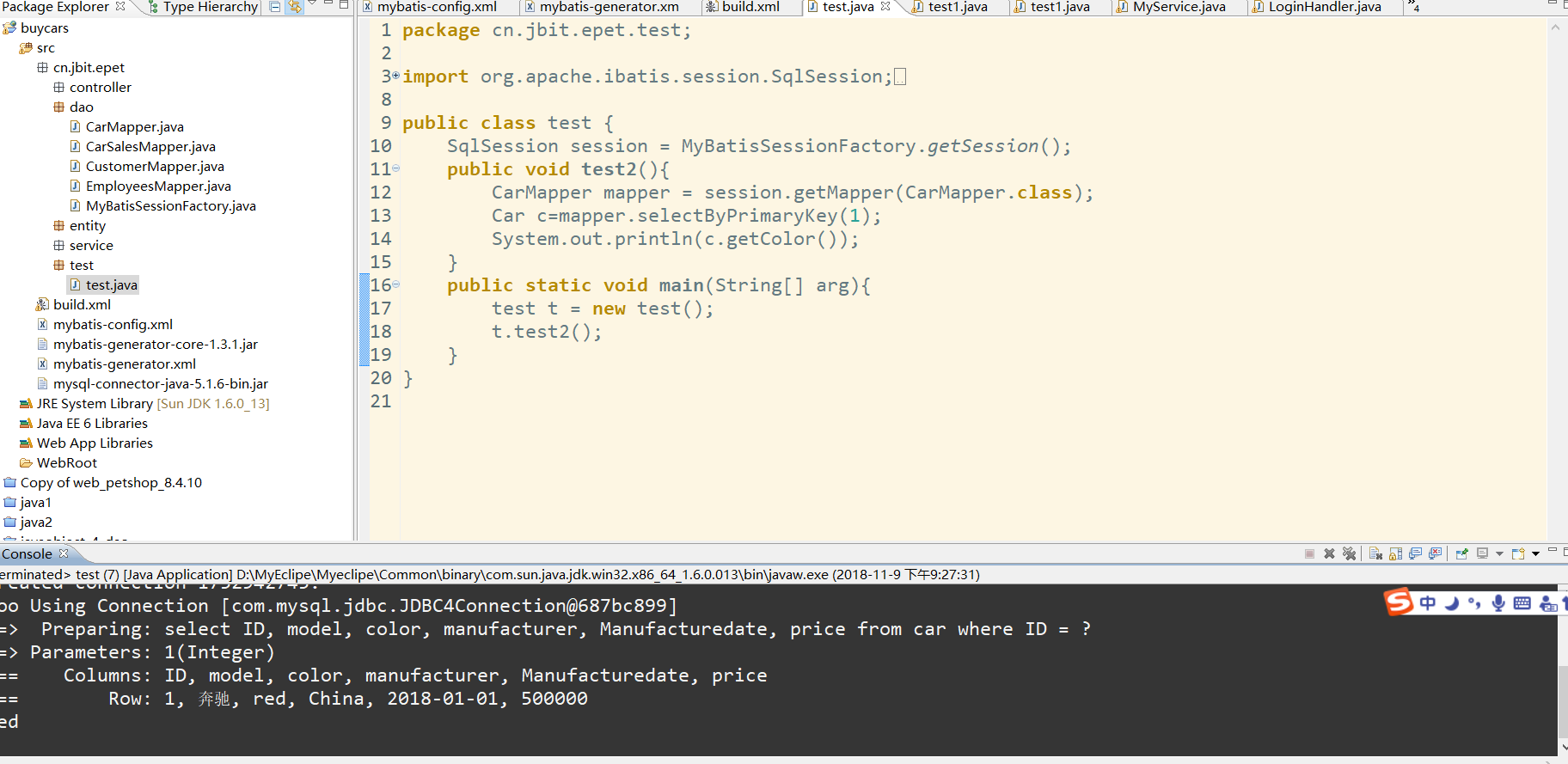Toggle Scroll Lock in Console toolbar
The height and width of the screenshot is (764, 1568).
(1395, 553)
